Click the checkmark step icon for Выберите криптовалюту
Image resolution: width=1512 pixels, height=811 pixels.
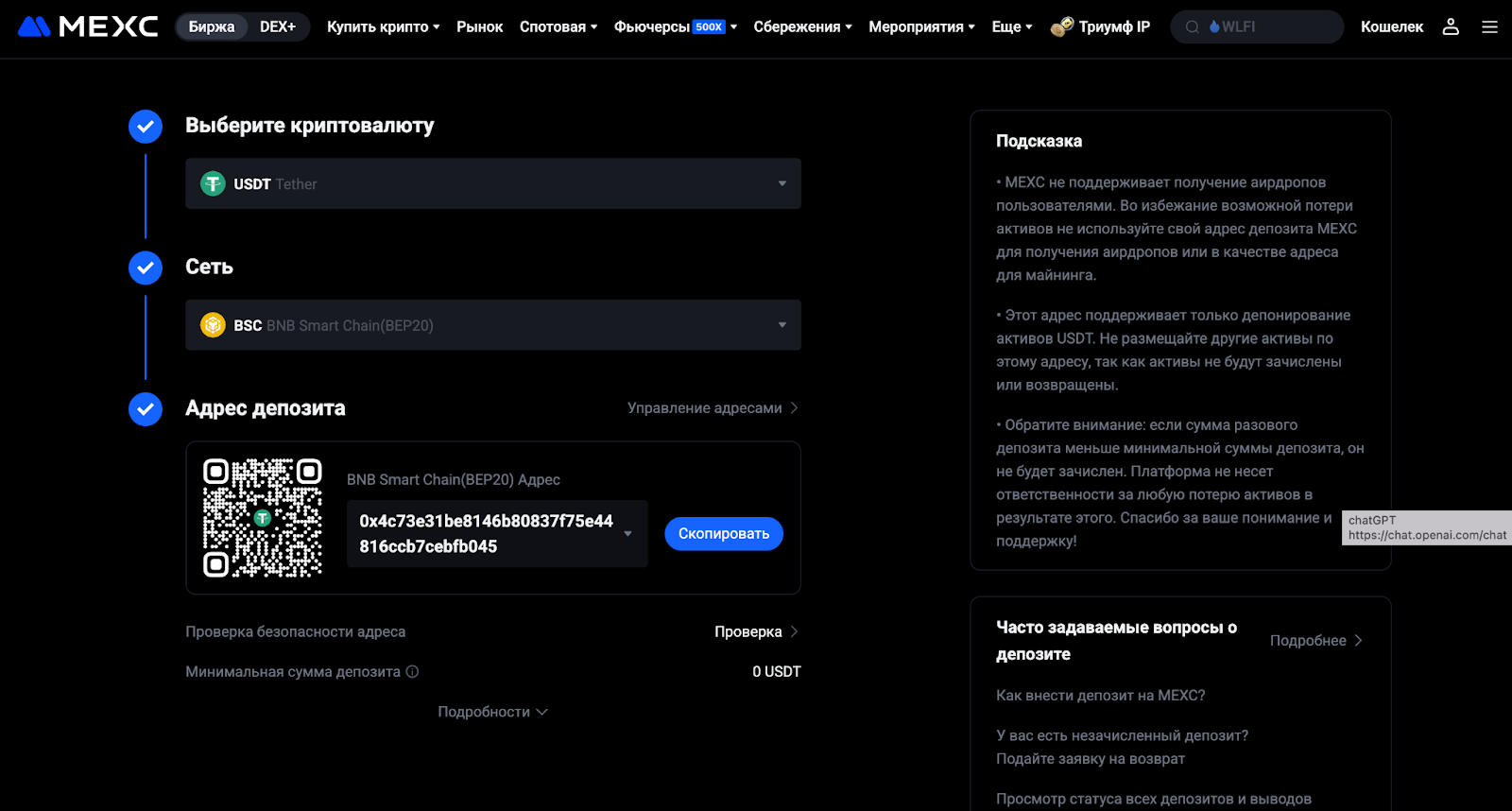pyautogui.click(x=146, y=126)
